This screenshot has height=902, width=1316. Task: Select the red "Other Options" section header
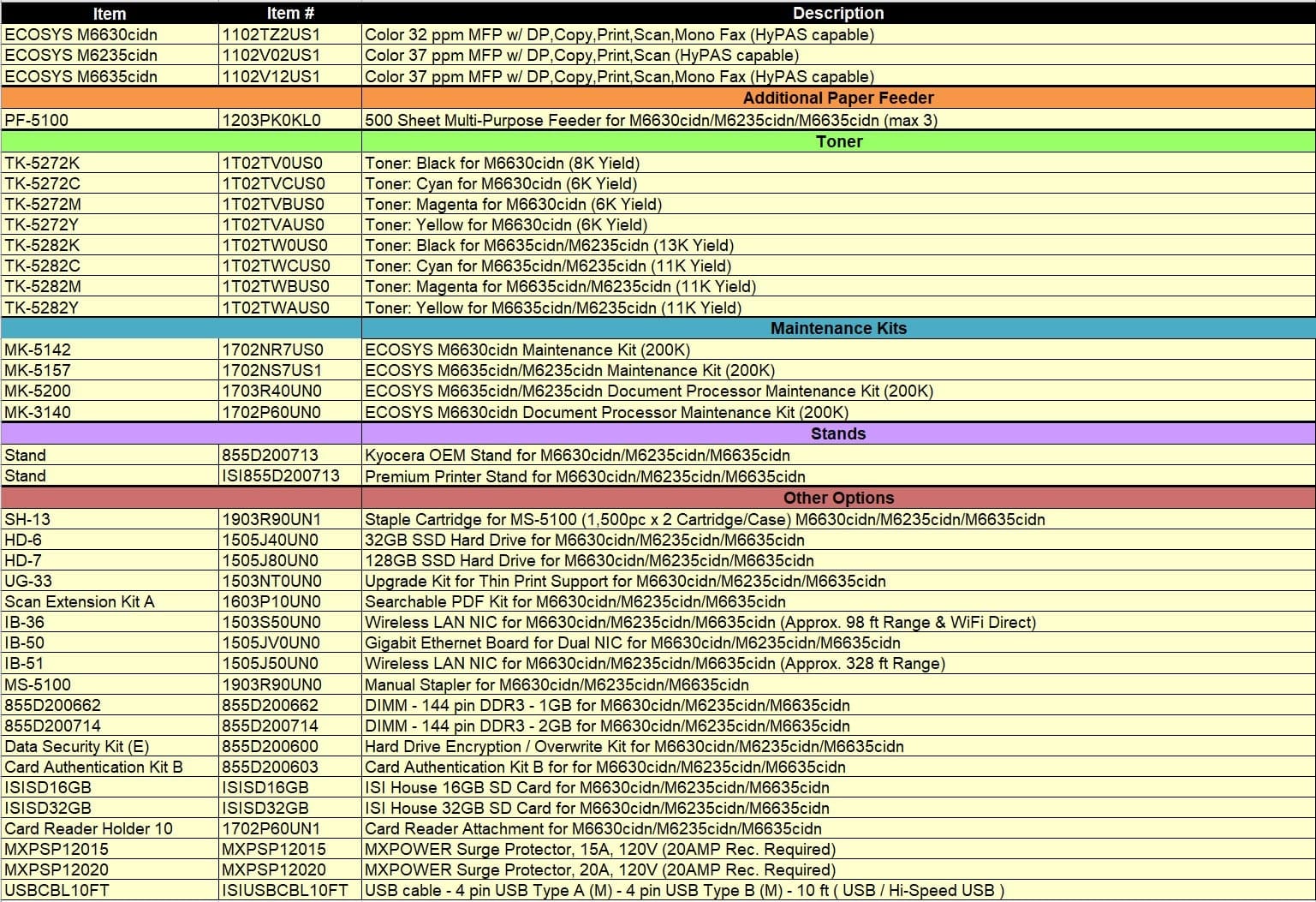coord(837,498)
